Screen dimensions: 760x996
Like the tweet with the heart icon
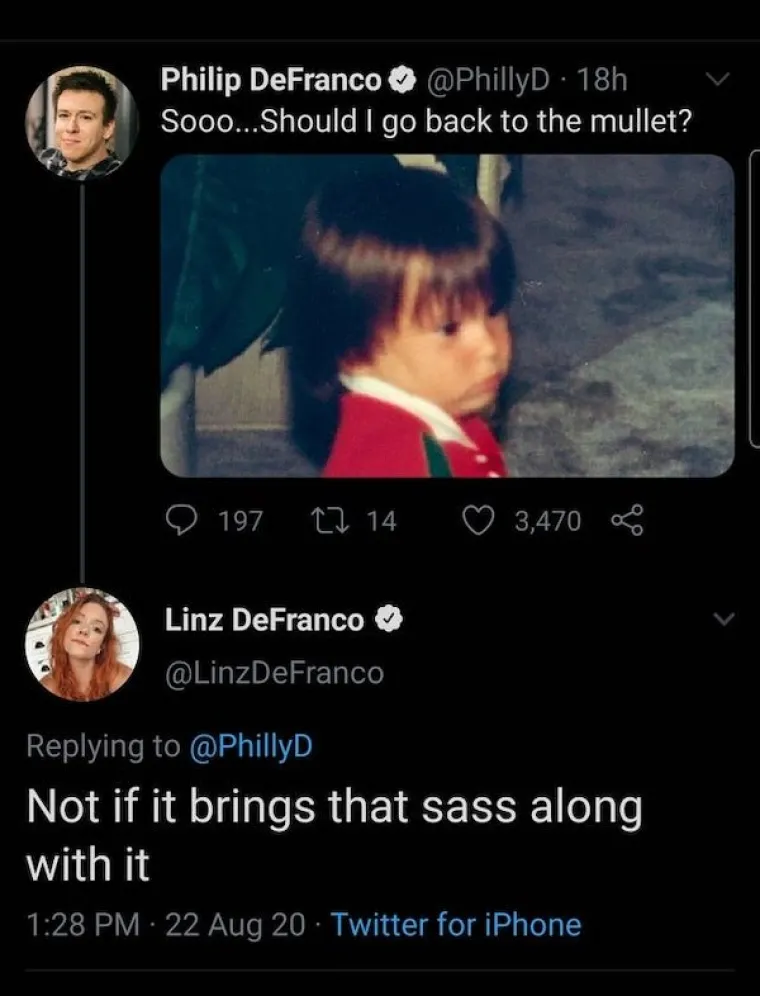(482, 519)
